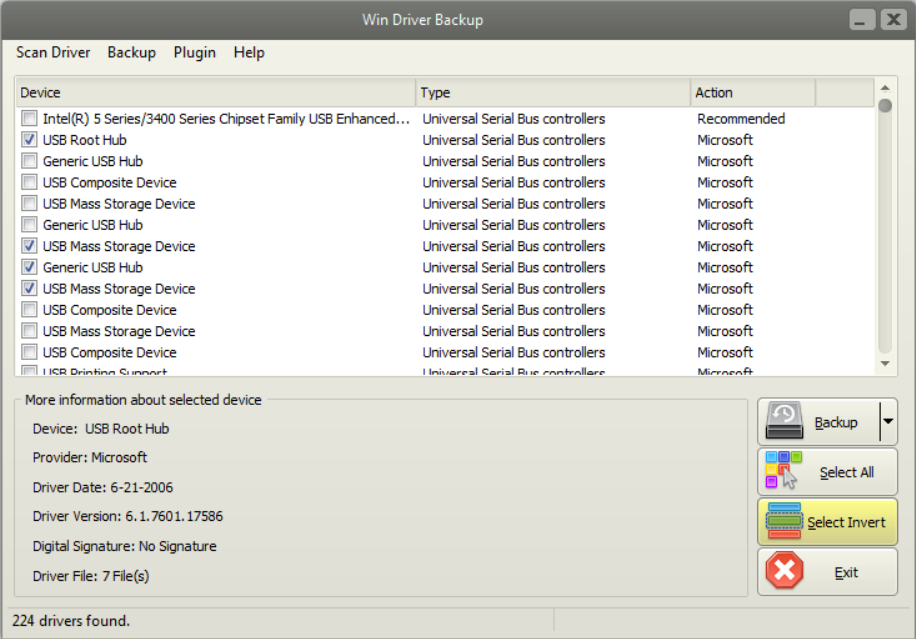The image size is (916, 639).
Task: Click the Intel row's 'Universal Serial Bus controllers' cell
Action: pyautogui.click(x=513, y=119)
